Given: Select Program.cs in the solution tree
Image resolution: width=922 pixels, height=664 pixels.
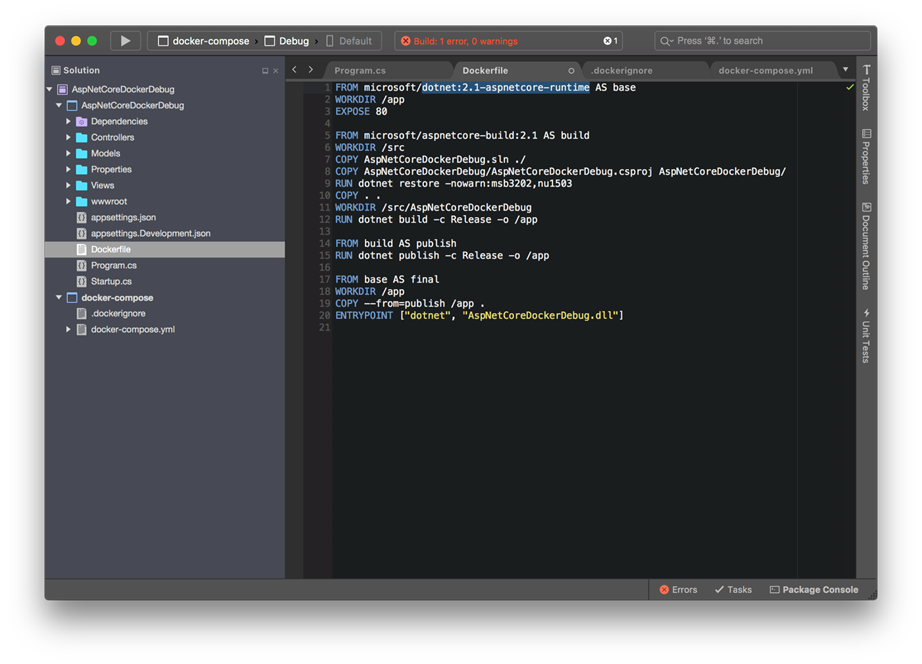Looking at the screenshot, I should click(x=113, y=265).
